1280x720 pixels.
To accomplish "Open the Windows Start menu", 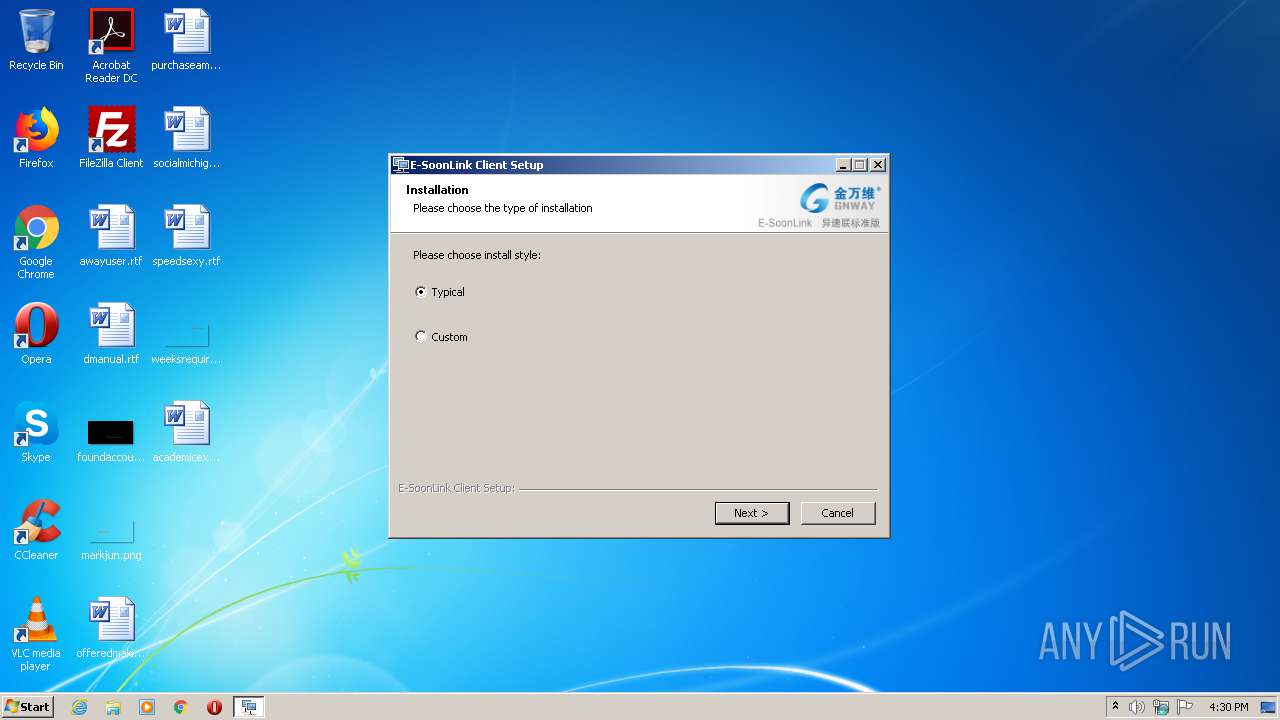I will 28,707.
